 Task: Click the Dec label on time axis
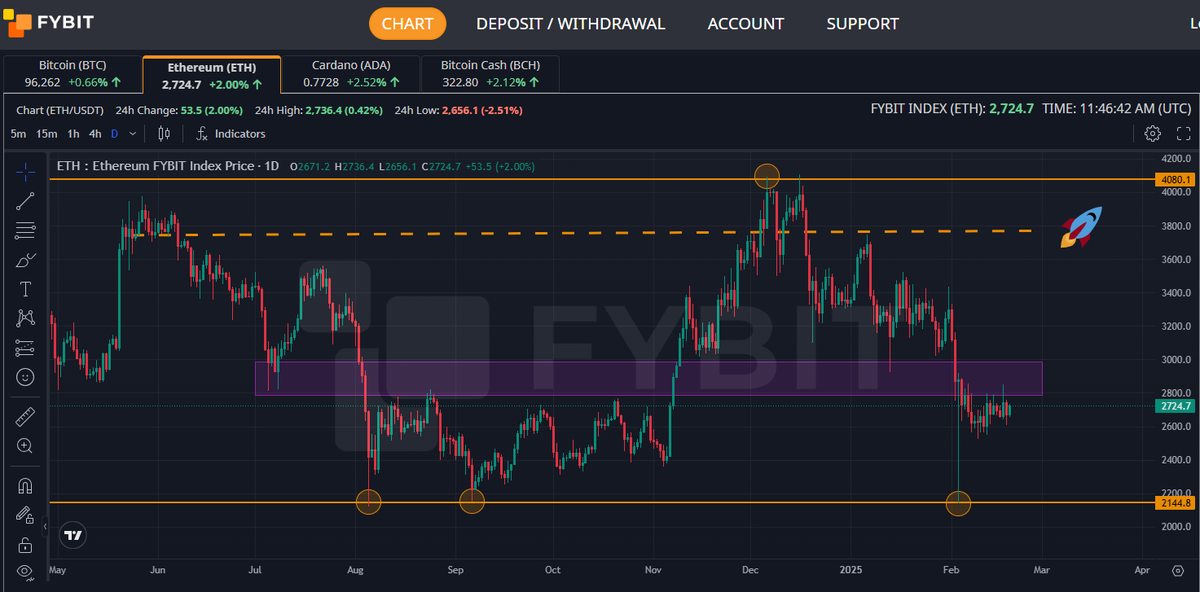coord(750,570)
